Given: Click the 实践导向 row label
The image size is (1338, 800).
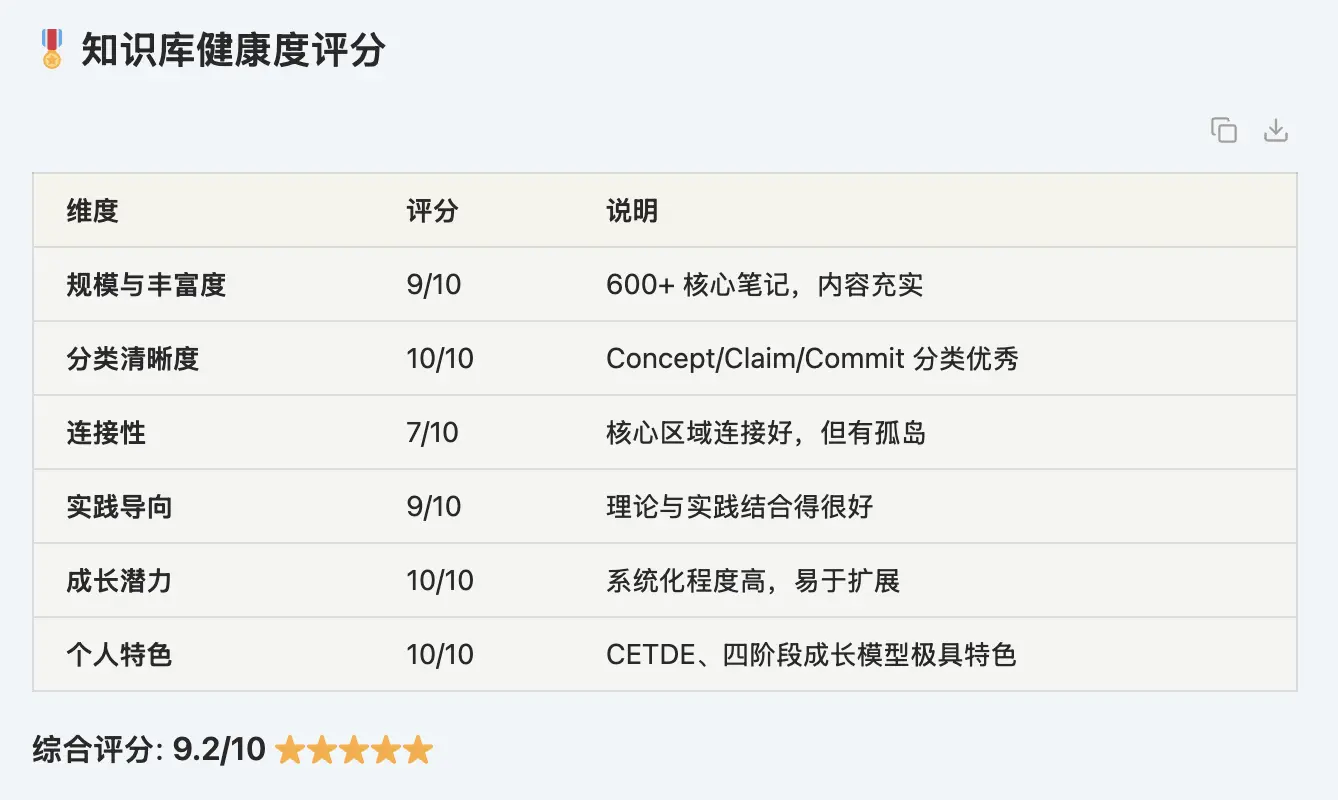Looking at the screenshot, I should tap(119, 507).
